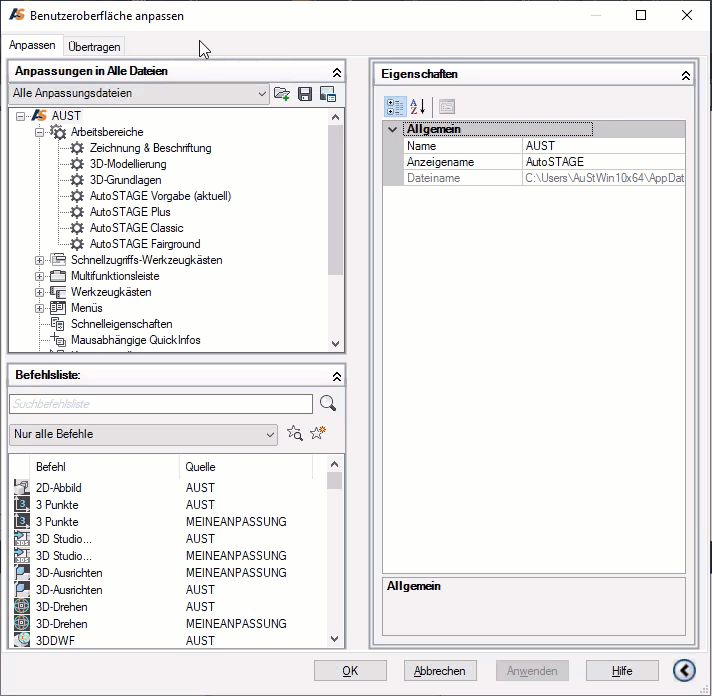Collapse the Allgemein properties category

click(392, 130)
